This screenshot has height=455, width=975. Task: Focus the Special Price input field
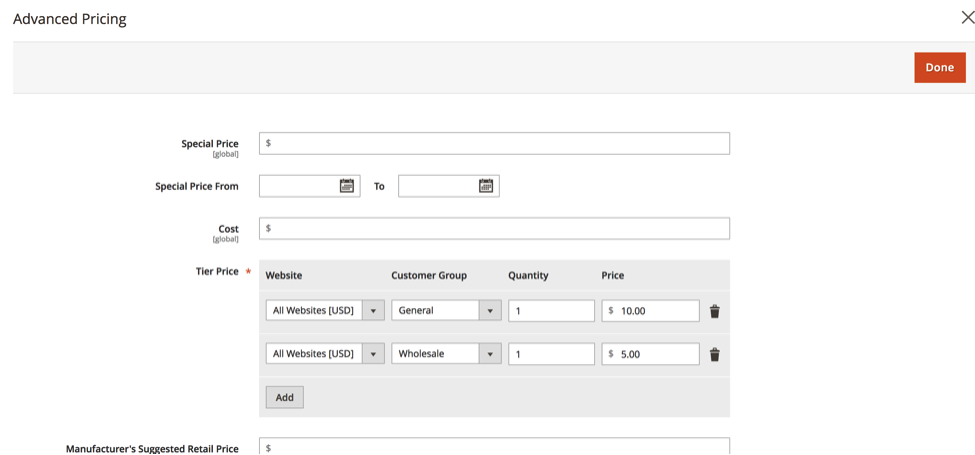(x=494, y=144)
